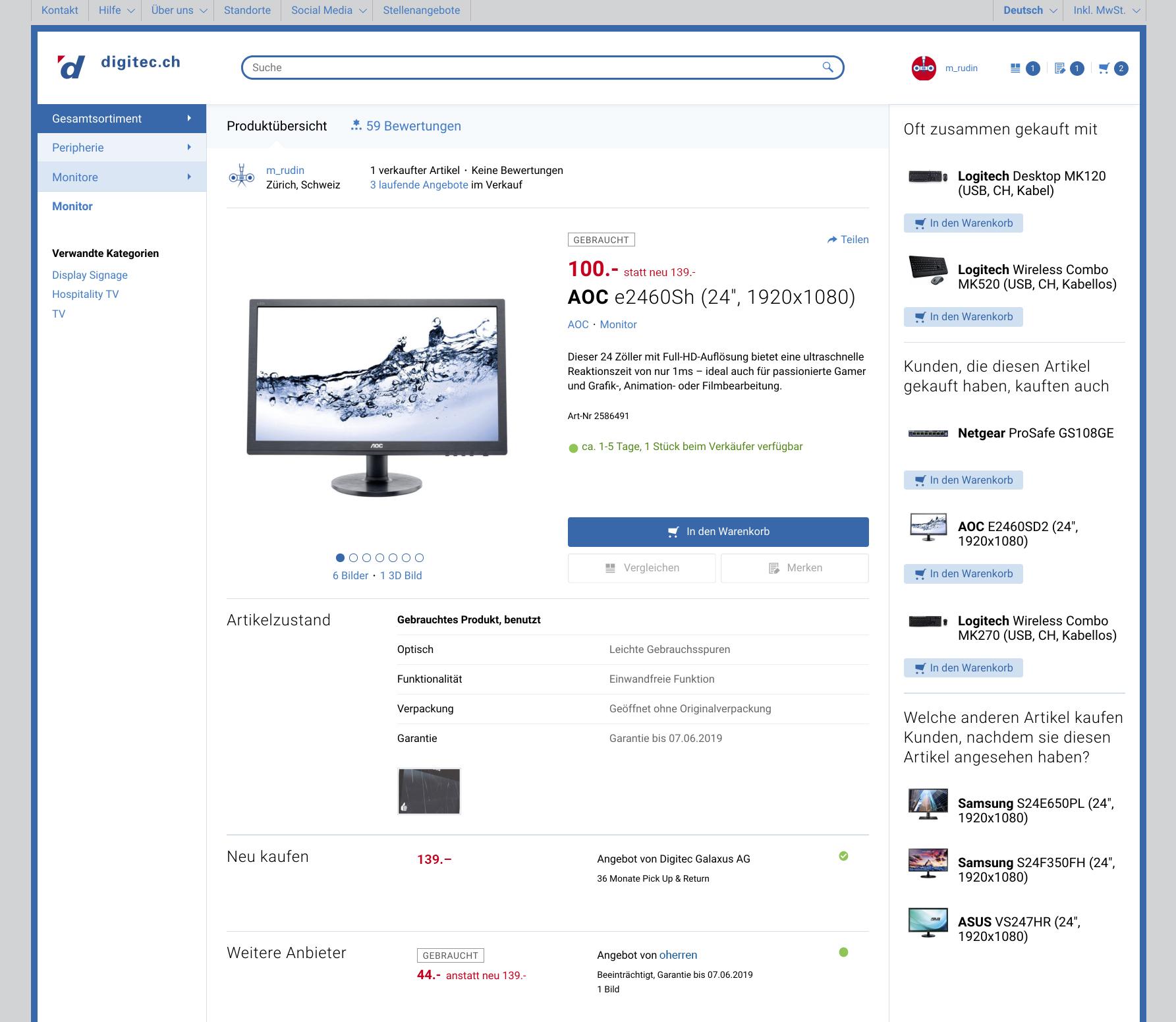Open the Hospitality TV category link

[x=86, y=295]
